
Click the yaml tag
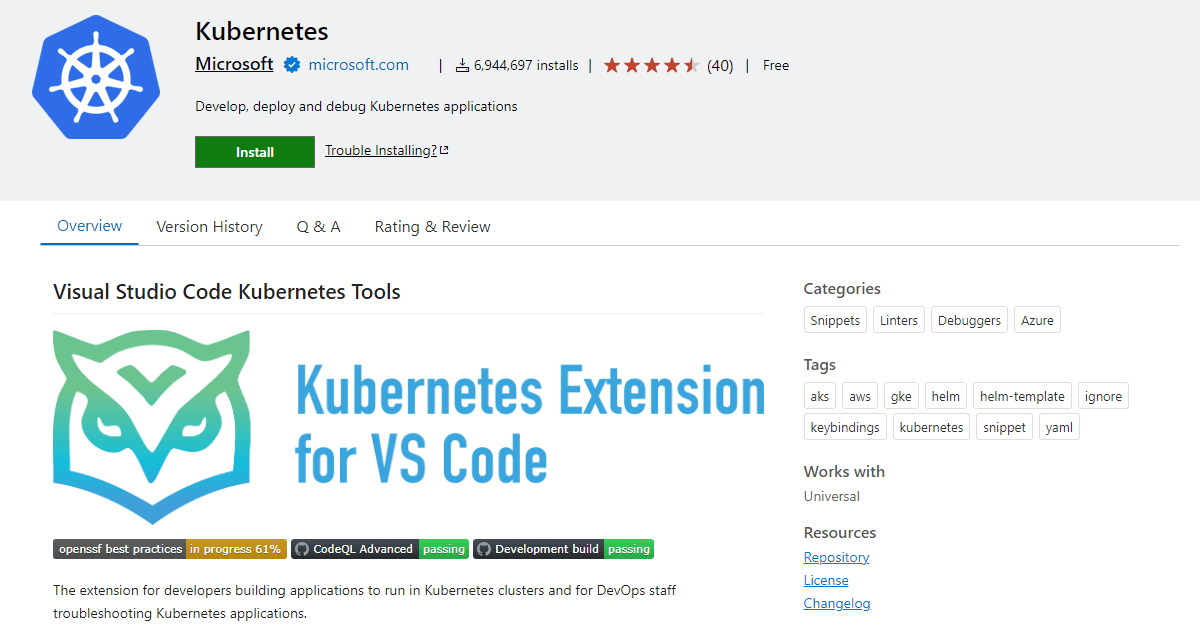1059,427
